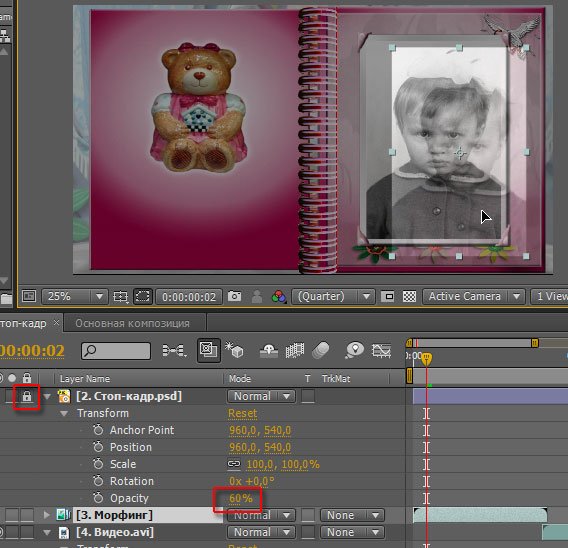The height and width of the screenshot is (548, 568).
Task: Open the 1 View layout dropdown
Action: (x=549, y=297)
